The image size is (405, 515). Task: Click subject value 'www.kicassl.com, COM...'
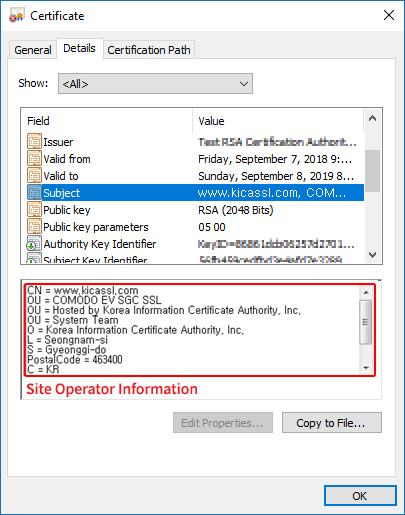pyautogui.click(x=272, y=193)
